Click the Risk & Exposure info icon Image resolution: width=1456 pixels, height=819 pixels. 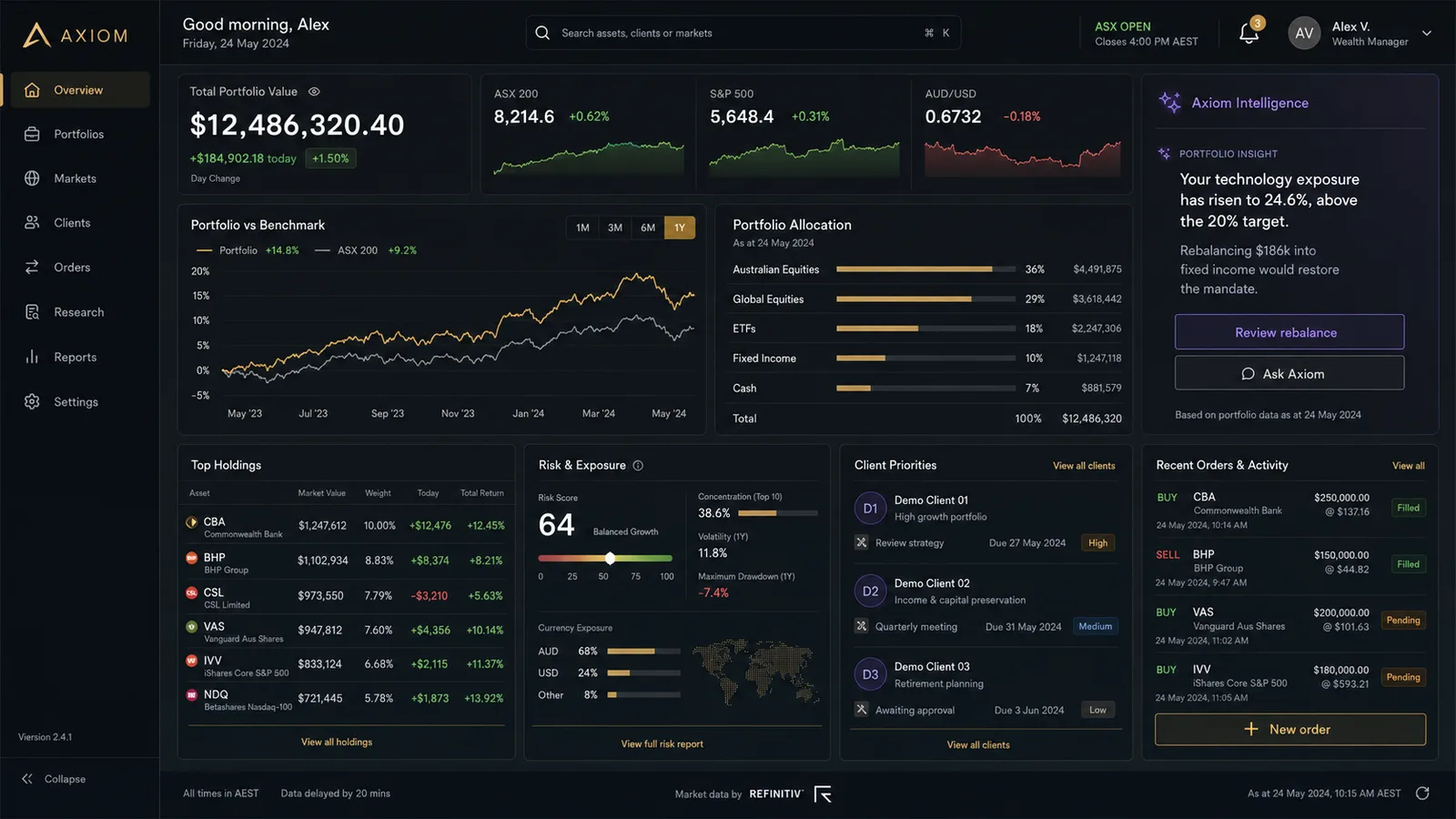coord(638,465)
